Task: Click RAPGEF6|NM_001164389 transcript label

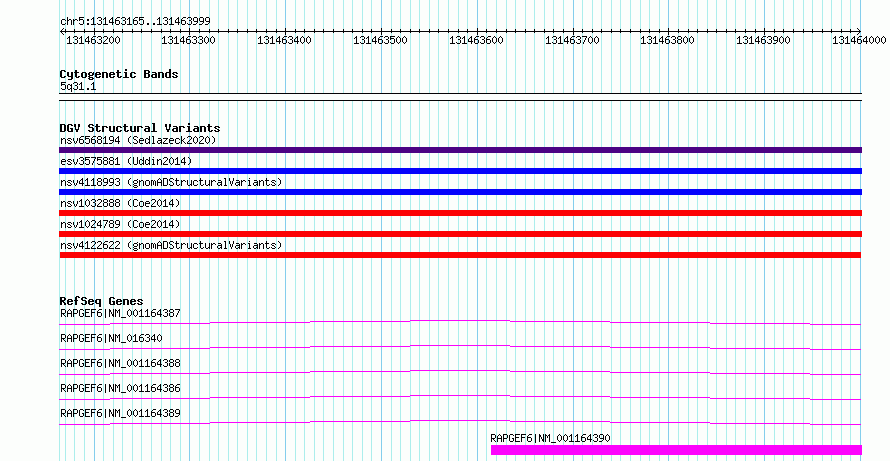Action: tap(120, 413)
